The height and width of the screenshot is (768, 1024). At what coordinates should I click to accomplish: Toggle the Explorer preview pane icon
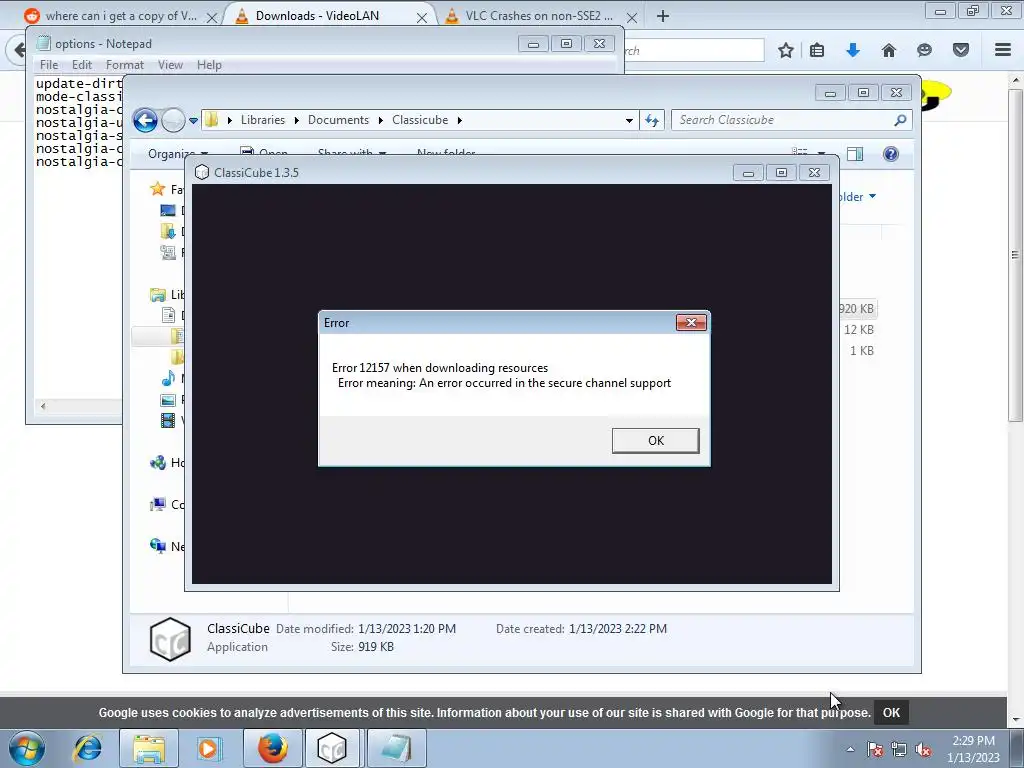point(854,153)
